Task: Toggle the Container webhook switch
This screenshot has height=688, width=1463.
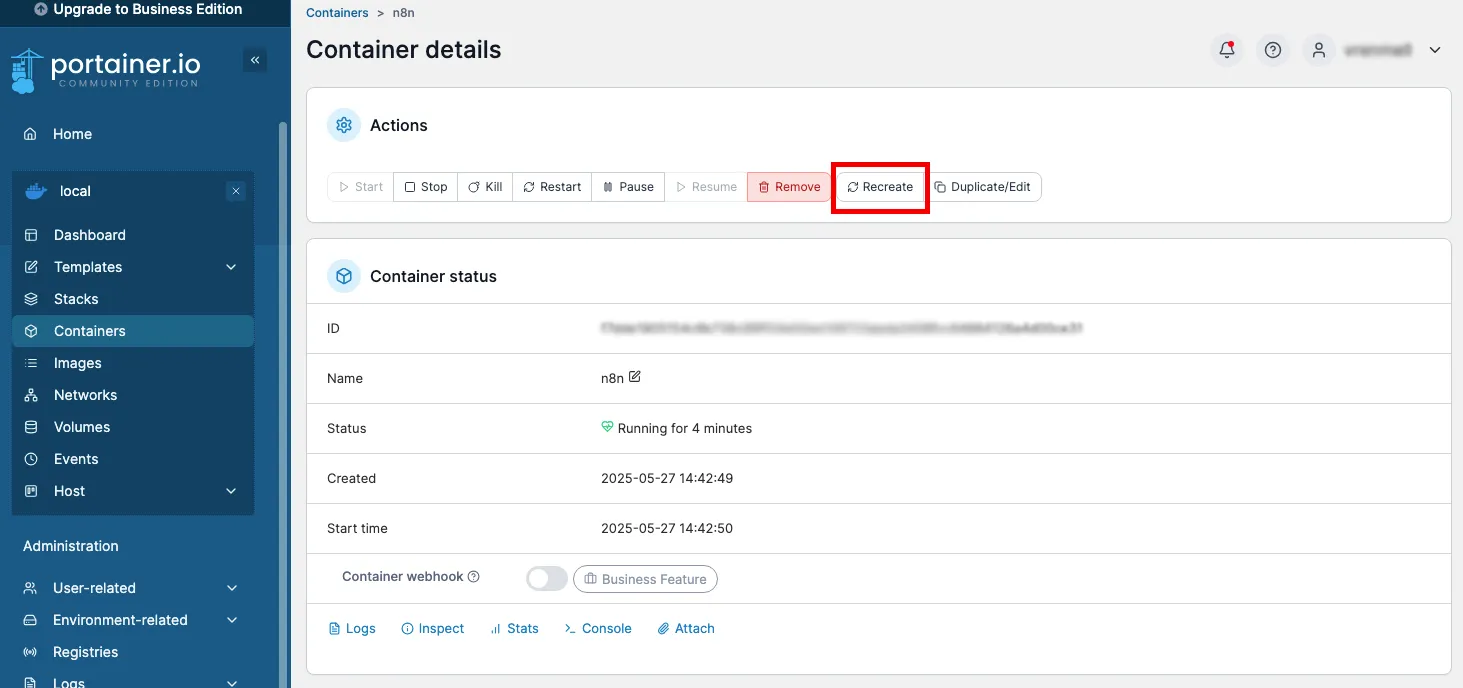Action: point(546,578)
